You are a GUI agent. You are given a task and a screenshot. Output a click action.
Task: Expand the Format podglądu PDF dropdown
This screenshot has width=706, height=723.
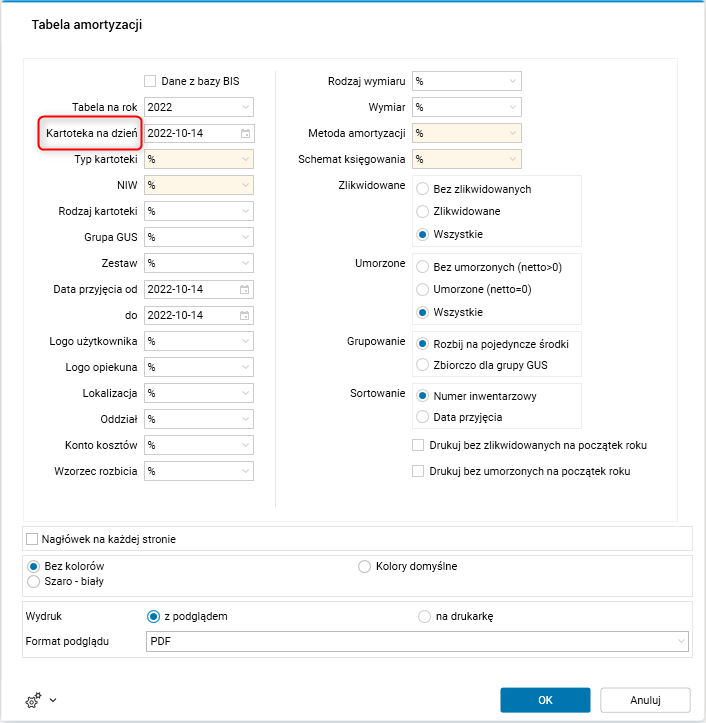(681, 641)
